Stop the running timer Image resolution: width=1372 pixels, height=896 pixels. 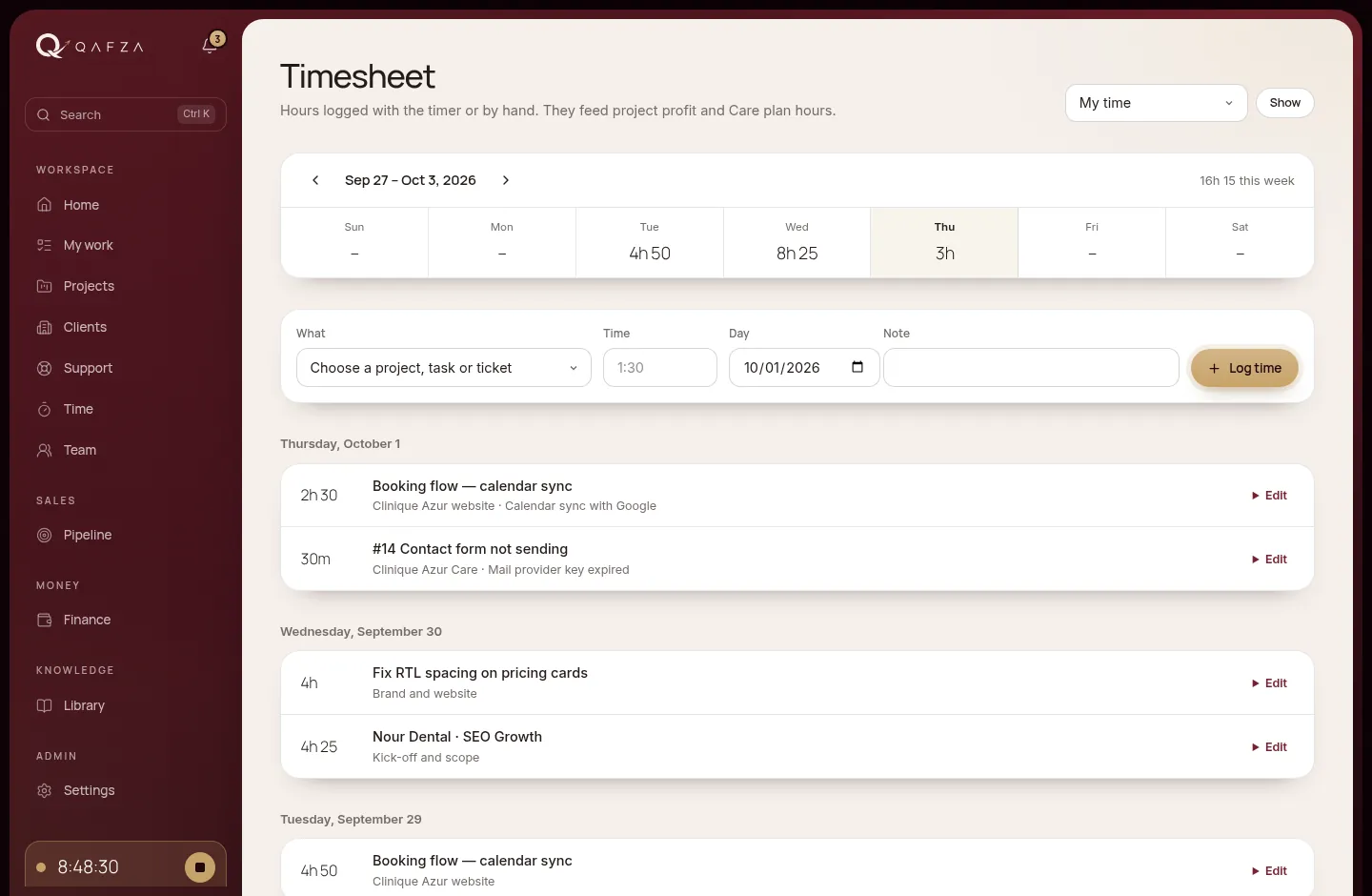click(x=200, y=867)
